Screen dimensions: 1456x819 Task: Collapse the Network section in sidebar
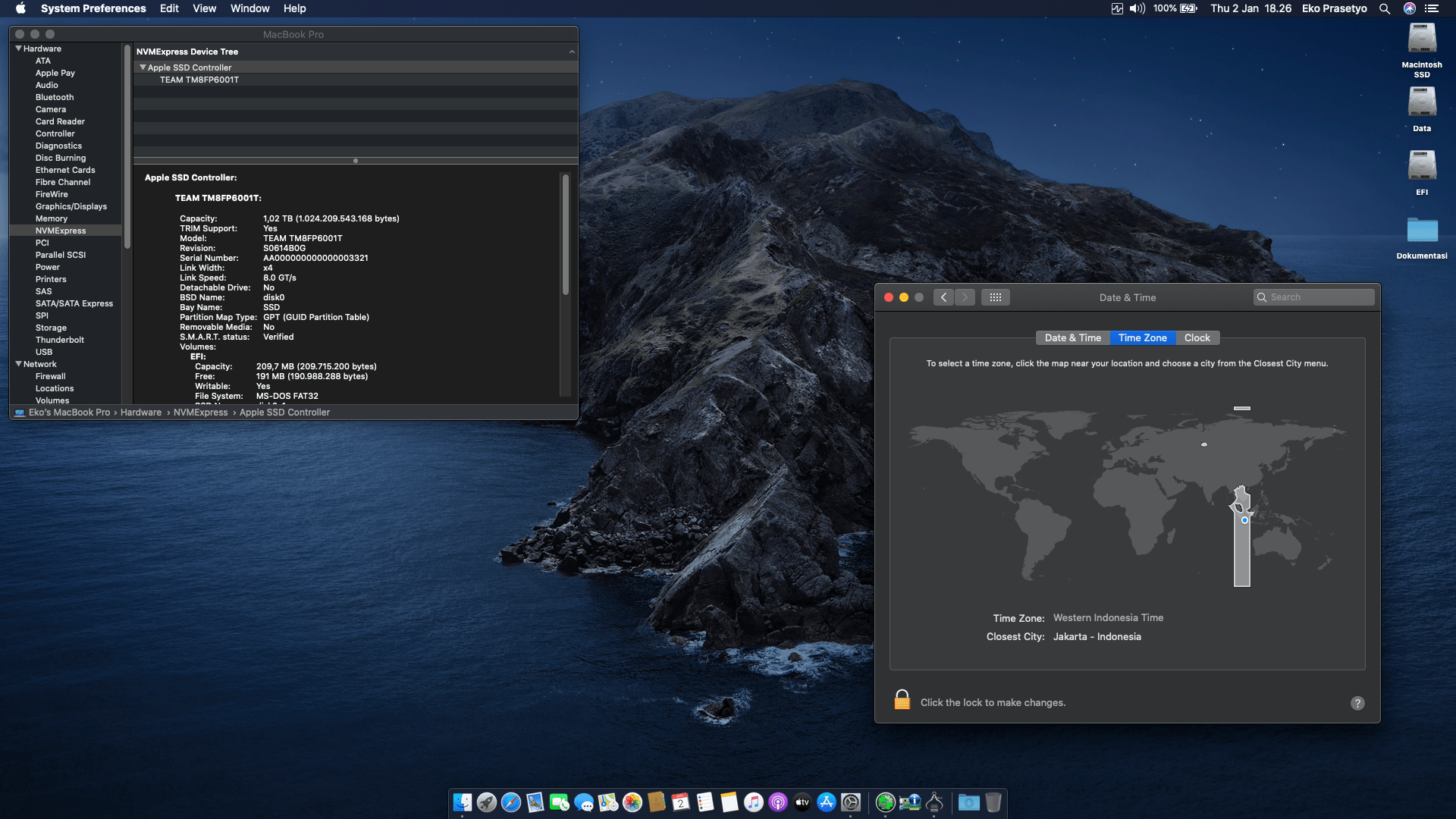pyautogui.click(x=18, y=364)
